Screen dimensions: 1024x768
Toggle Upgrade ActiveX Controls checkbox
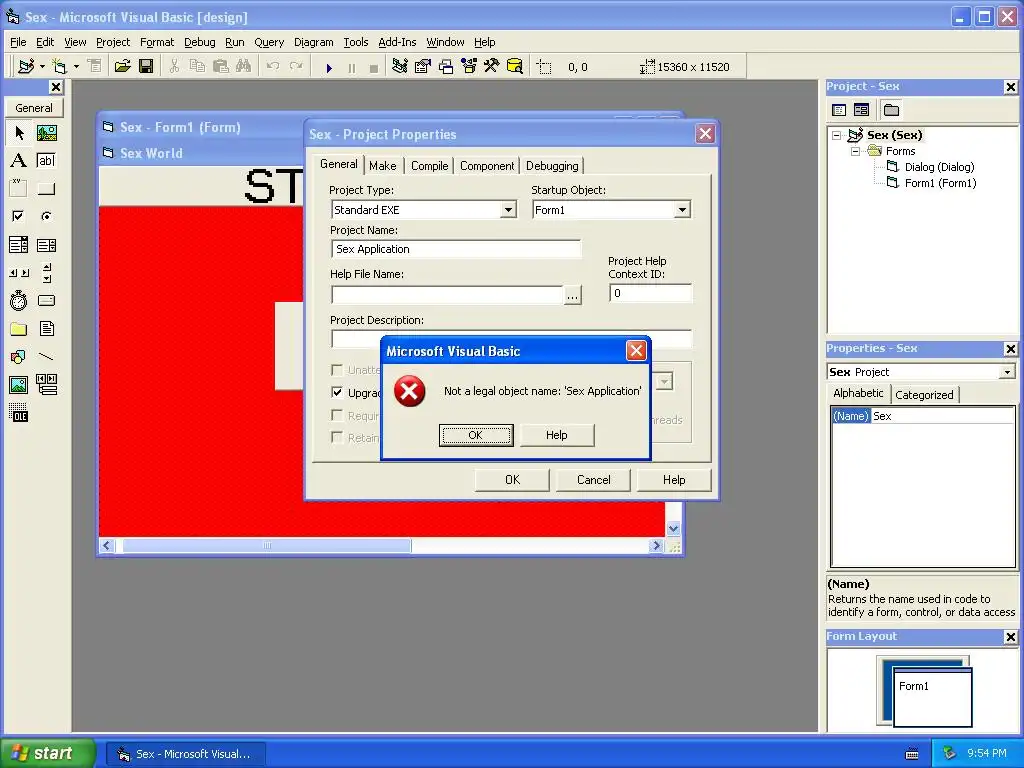pos(337,392)
